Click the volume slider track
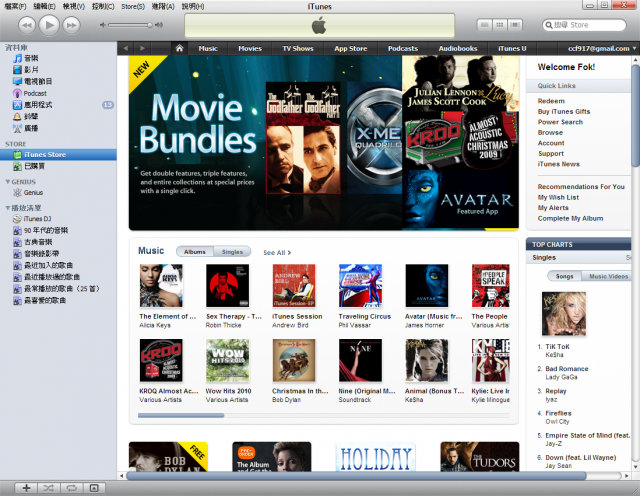This screenshot has height=496, width=641. pos(130,25)
